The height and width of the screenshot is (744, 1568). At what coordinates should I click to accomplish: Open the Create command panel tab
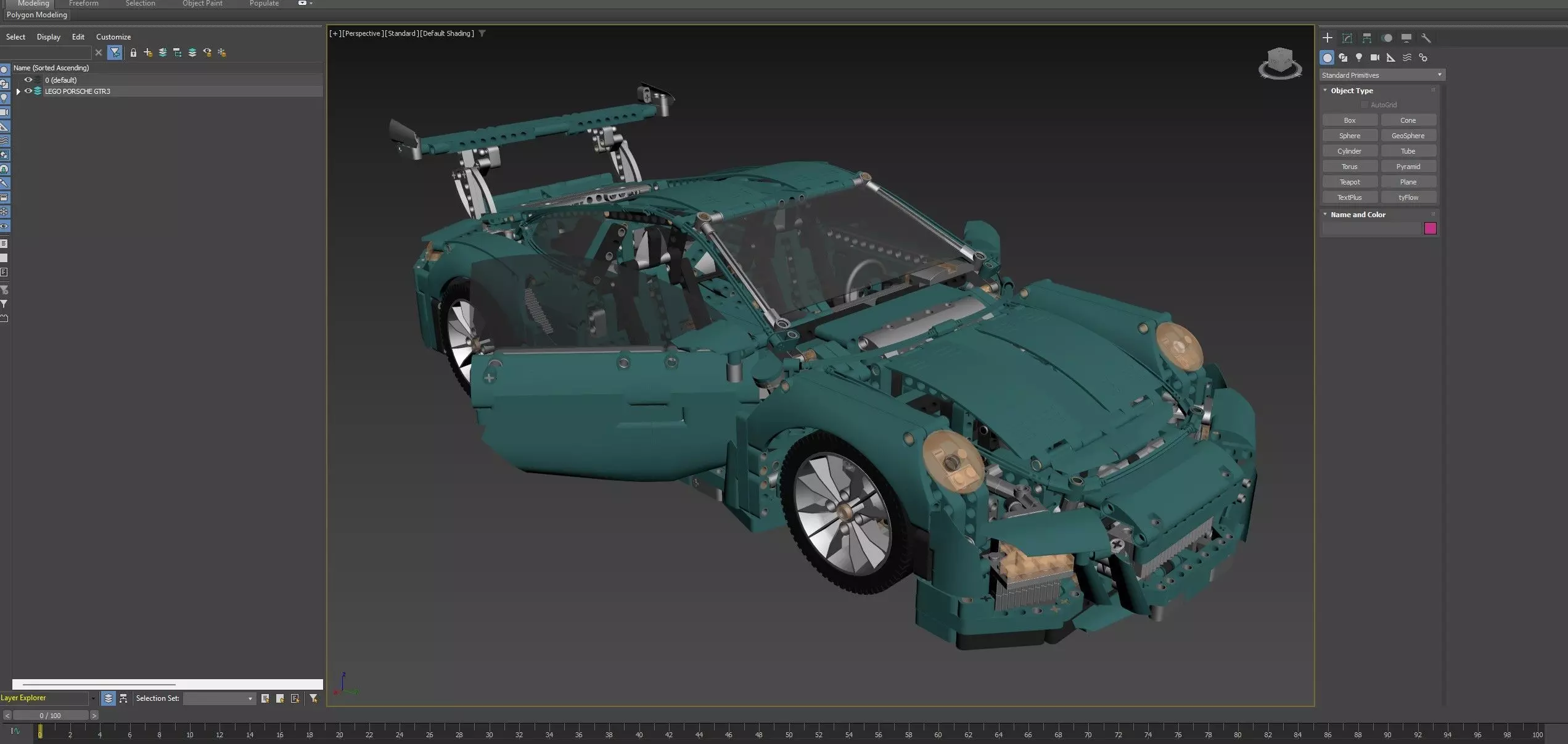click(x=1328, y=38)
